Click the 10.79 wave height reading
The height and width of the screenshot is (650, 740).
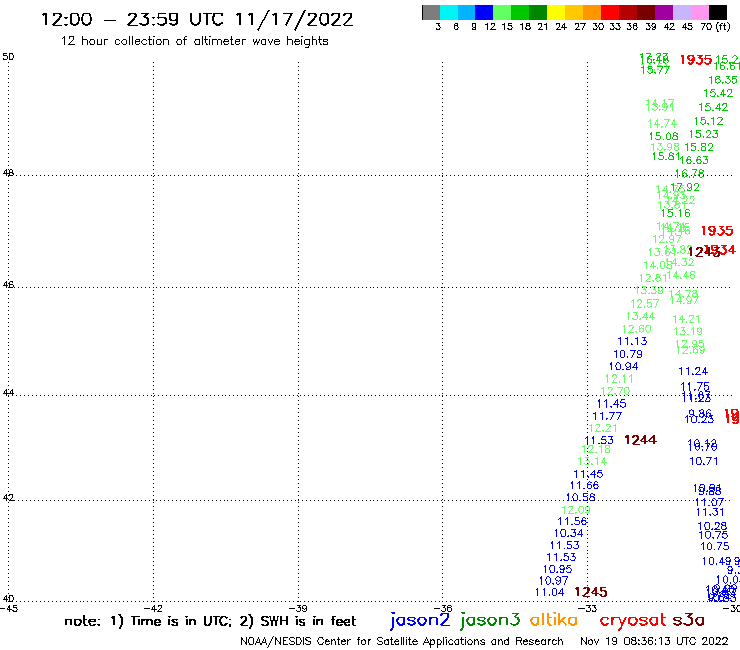(628, 354)
